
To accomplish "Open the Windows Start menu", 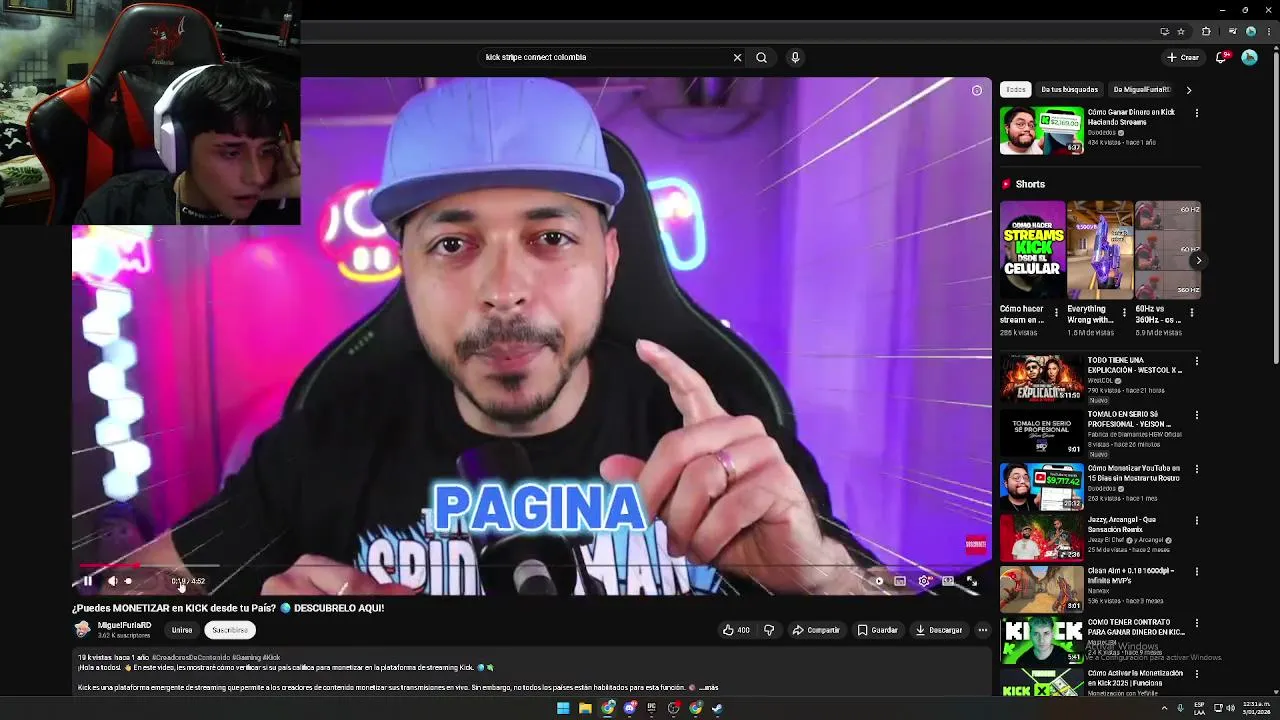I will click(563, 708).
